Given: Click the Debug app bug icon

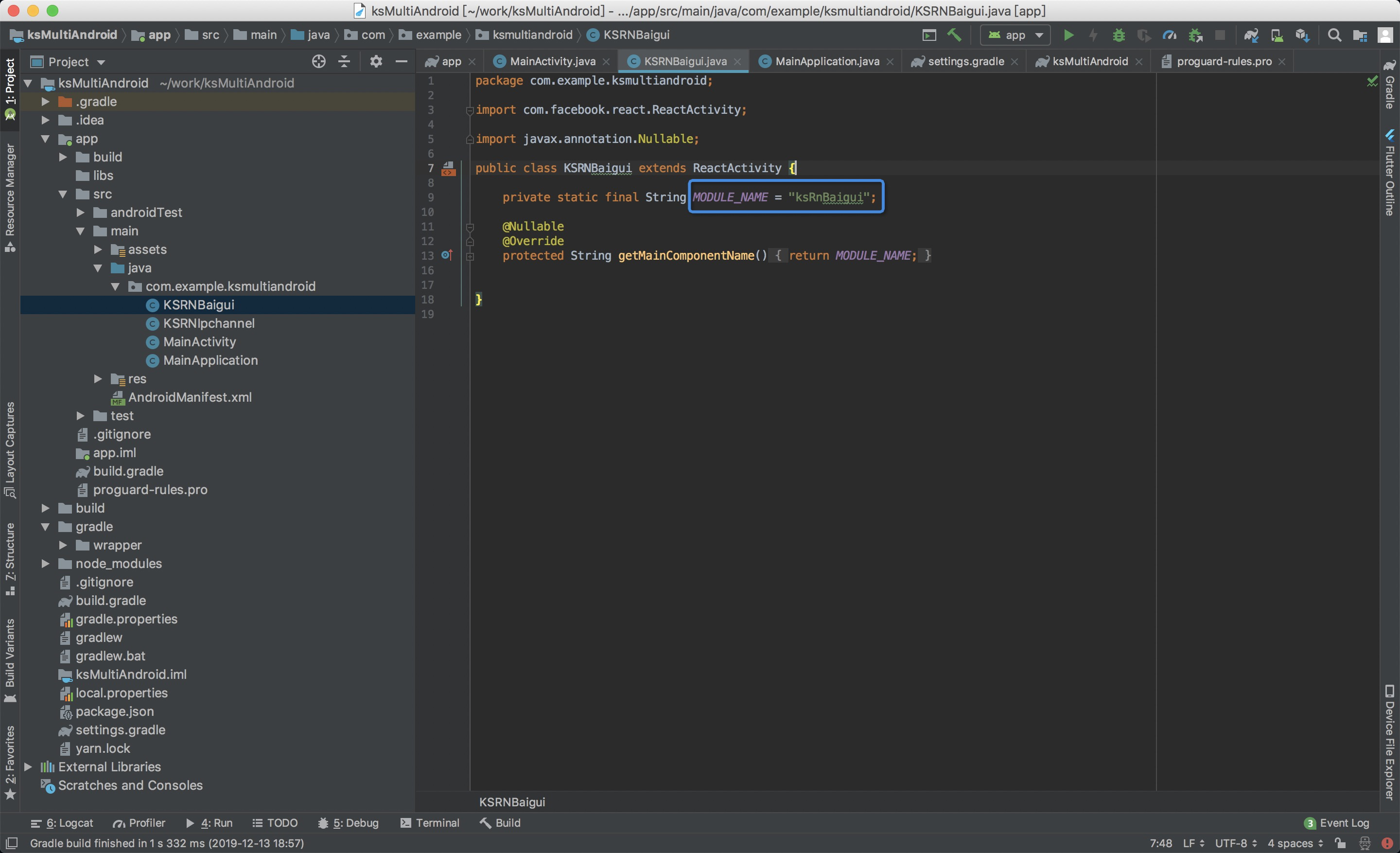Looking at the screenshot, I should (1118, 35).
